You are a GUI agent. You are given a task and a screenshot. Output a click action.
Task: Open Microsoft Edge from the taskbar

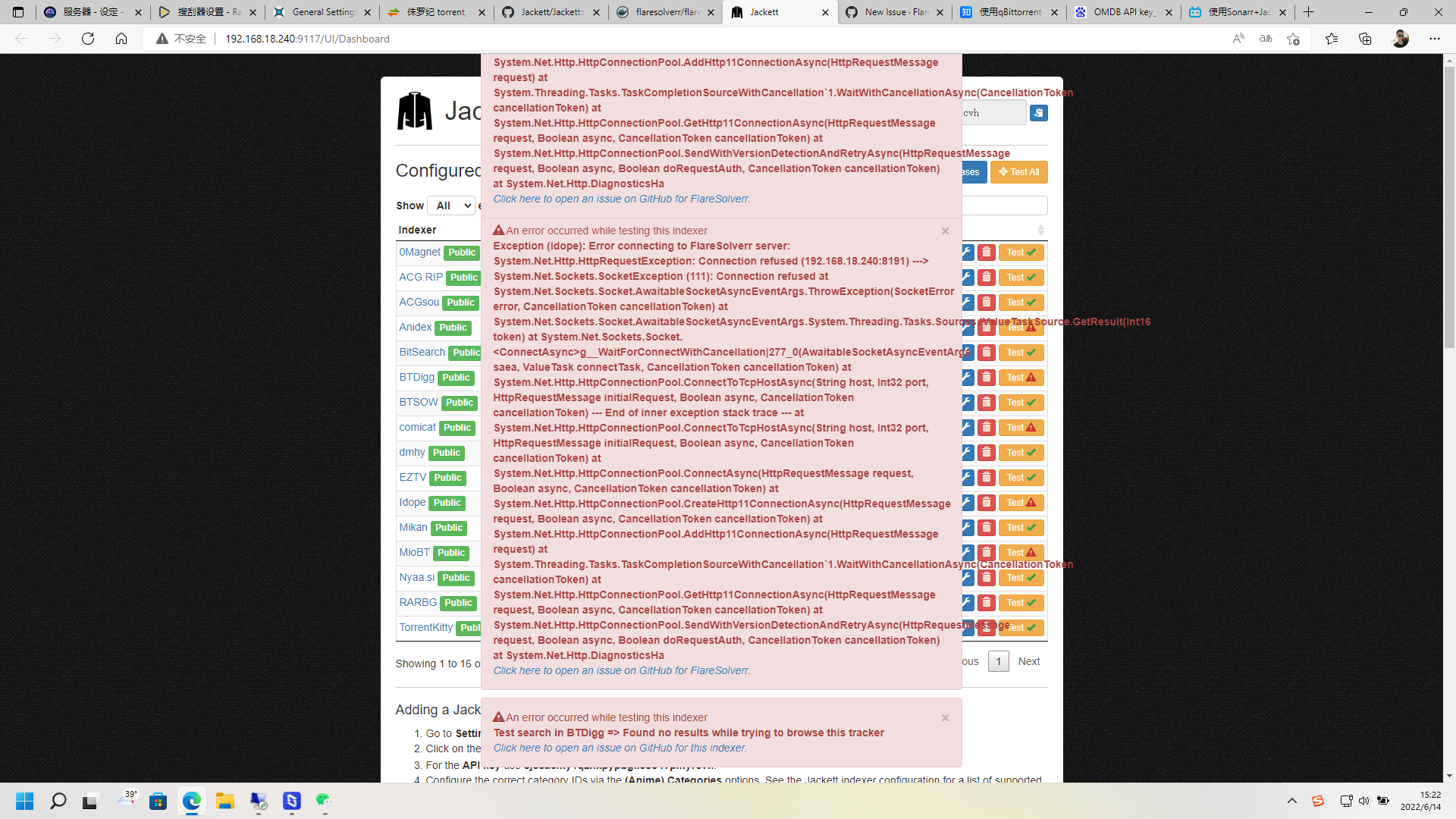coord(192,800)
